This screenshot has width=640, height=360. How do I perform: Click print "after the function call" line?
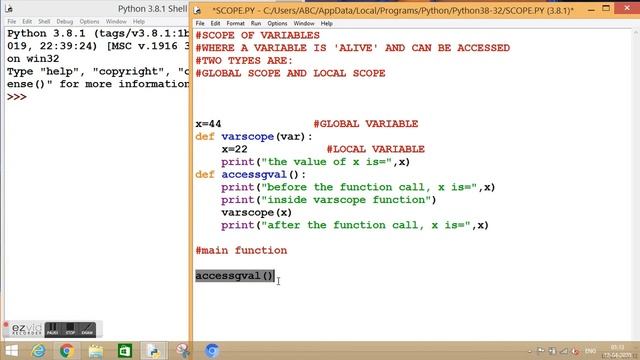point(355,225)
